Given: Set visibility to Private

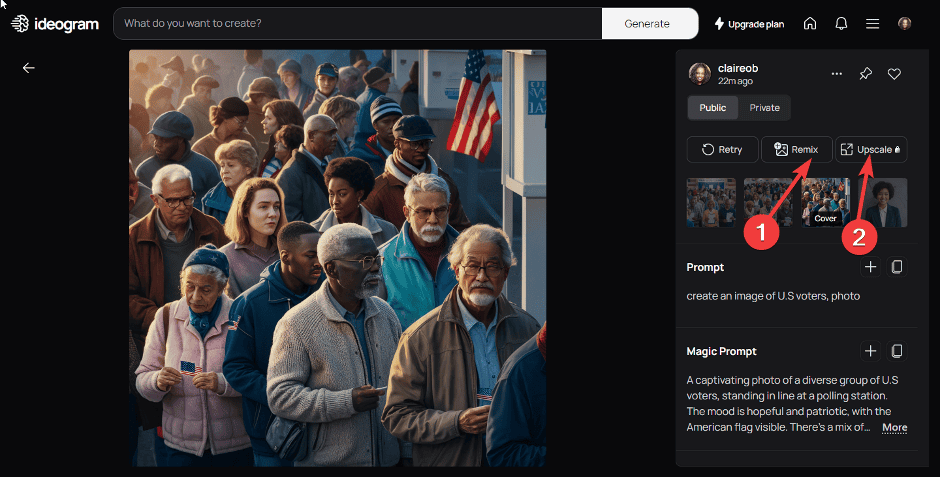Looking at the screenshot, I should click(764, 108).
